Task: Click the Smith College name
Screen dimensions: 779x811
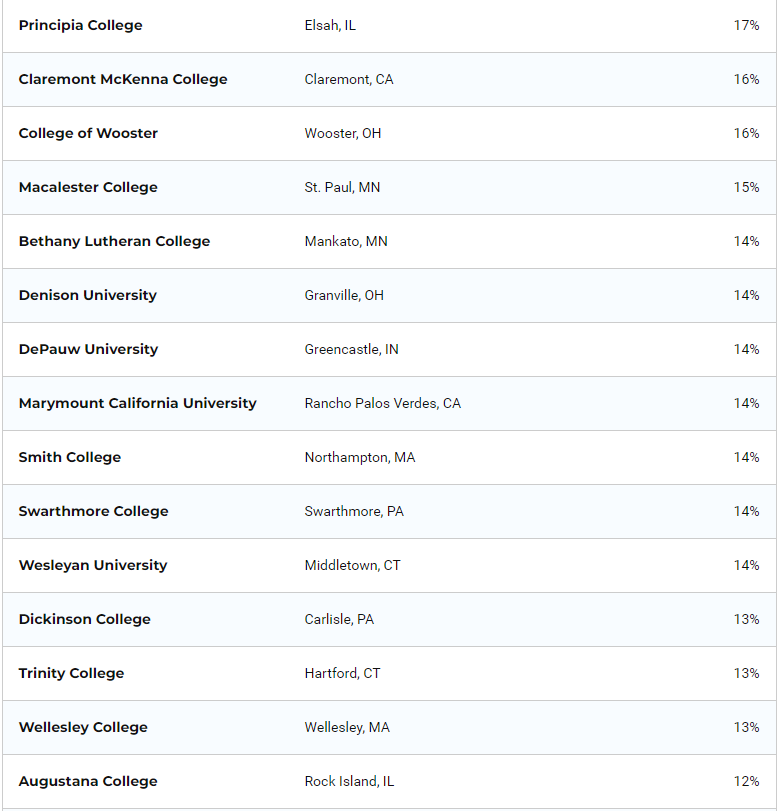Action: [x=69, y=457]
